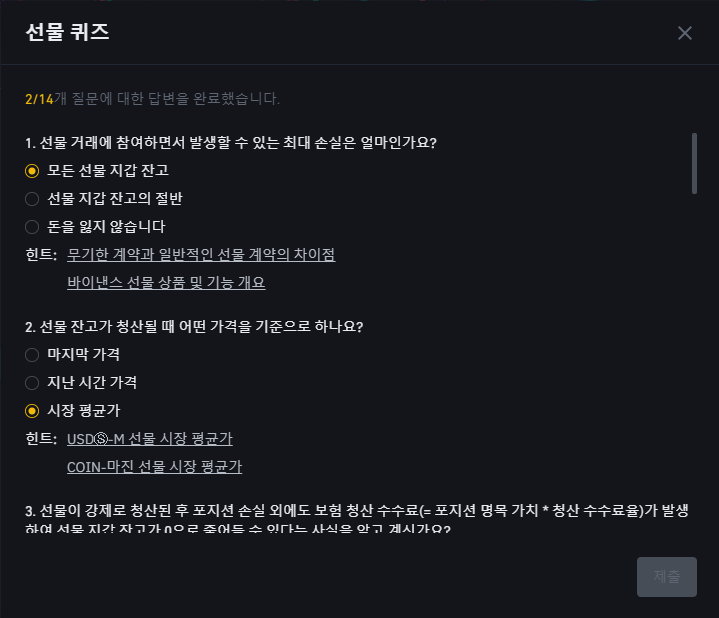This screenshot has height=618, width=719.
Task: Choose 선물 지갑 잔고의 절반 answer
Action: 104,199
